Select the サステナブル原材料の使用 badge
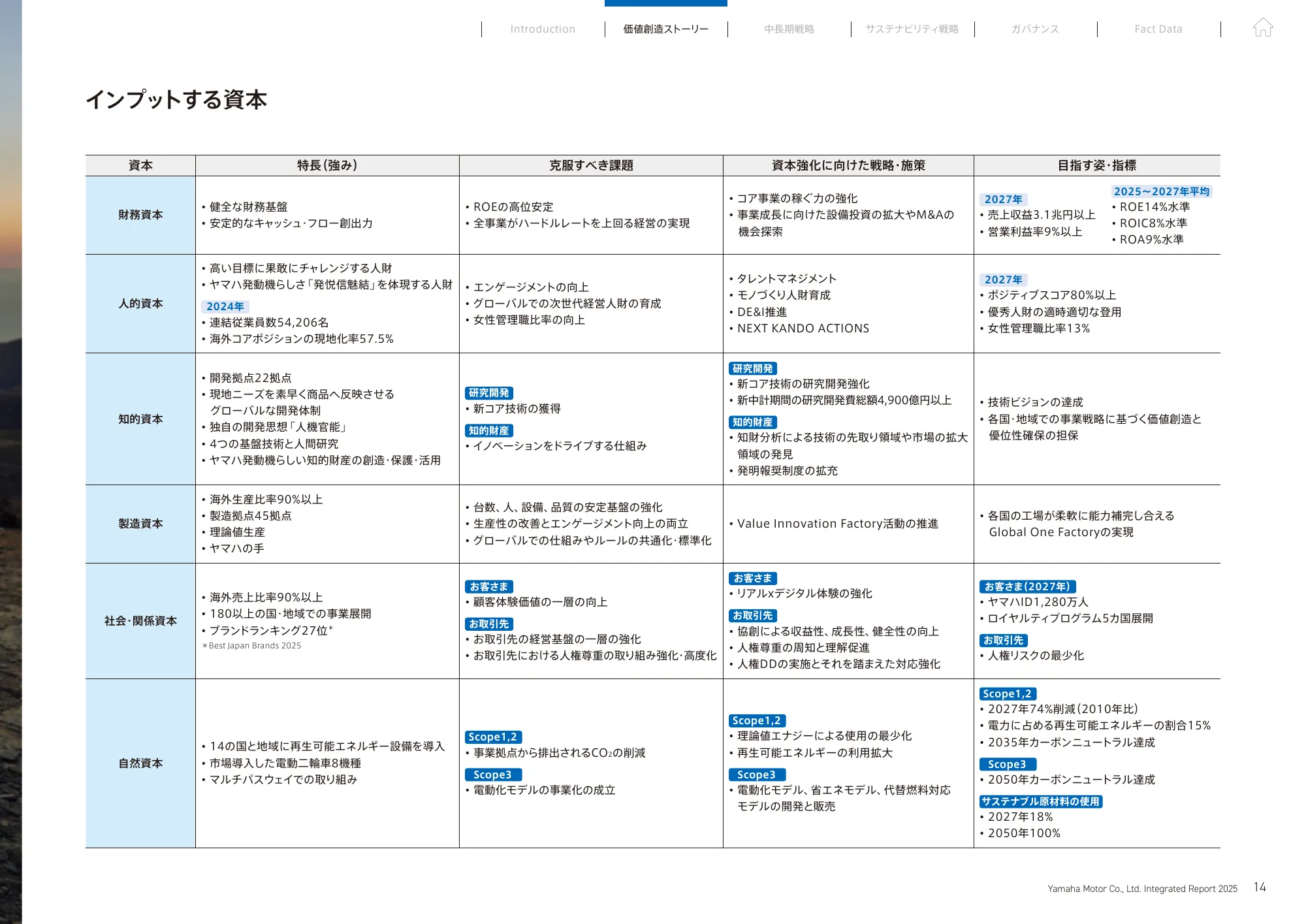This screenshot has width=1306, height=924. 1040,802
